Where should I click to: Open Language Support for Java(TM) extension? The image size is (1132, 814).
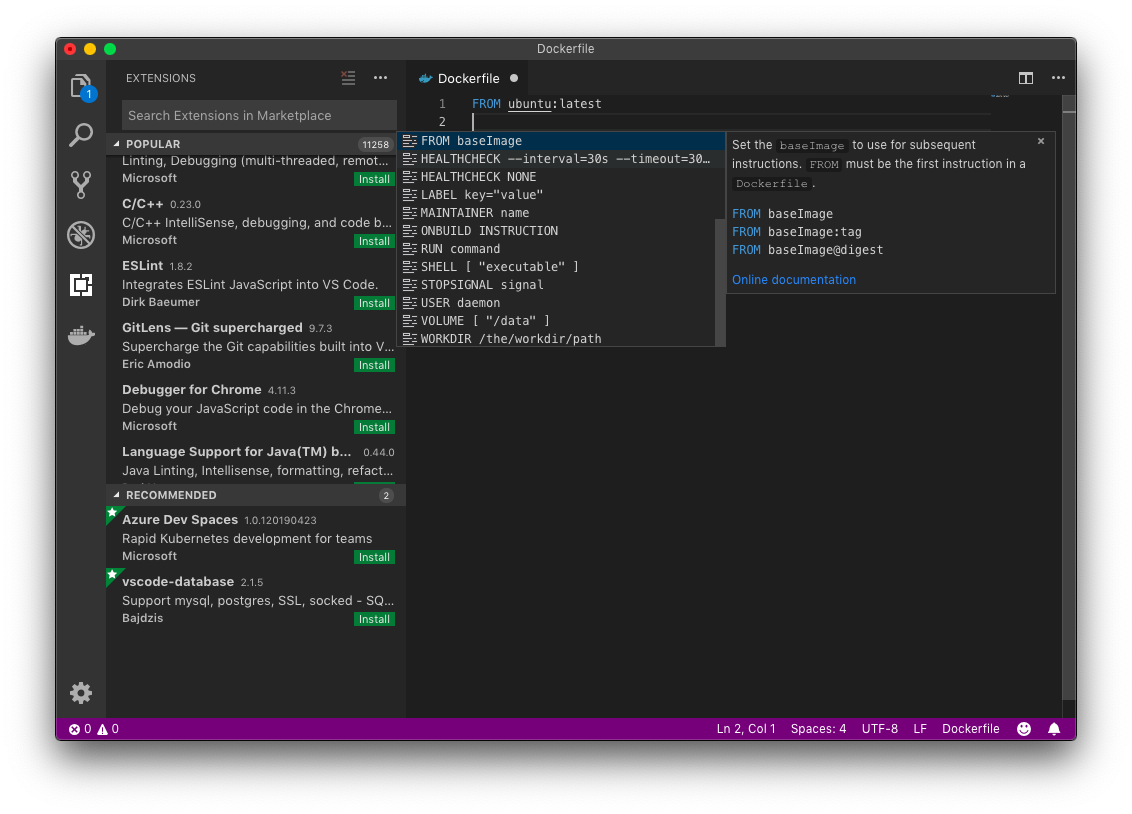(x=256, y=461)
